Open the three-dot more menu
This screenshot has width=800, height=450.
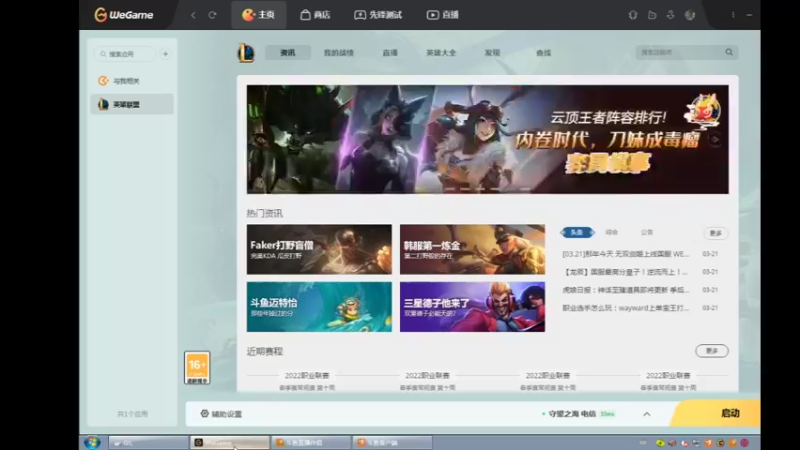pos(733,15)
